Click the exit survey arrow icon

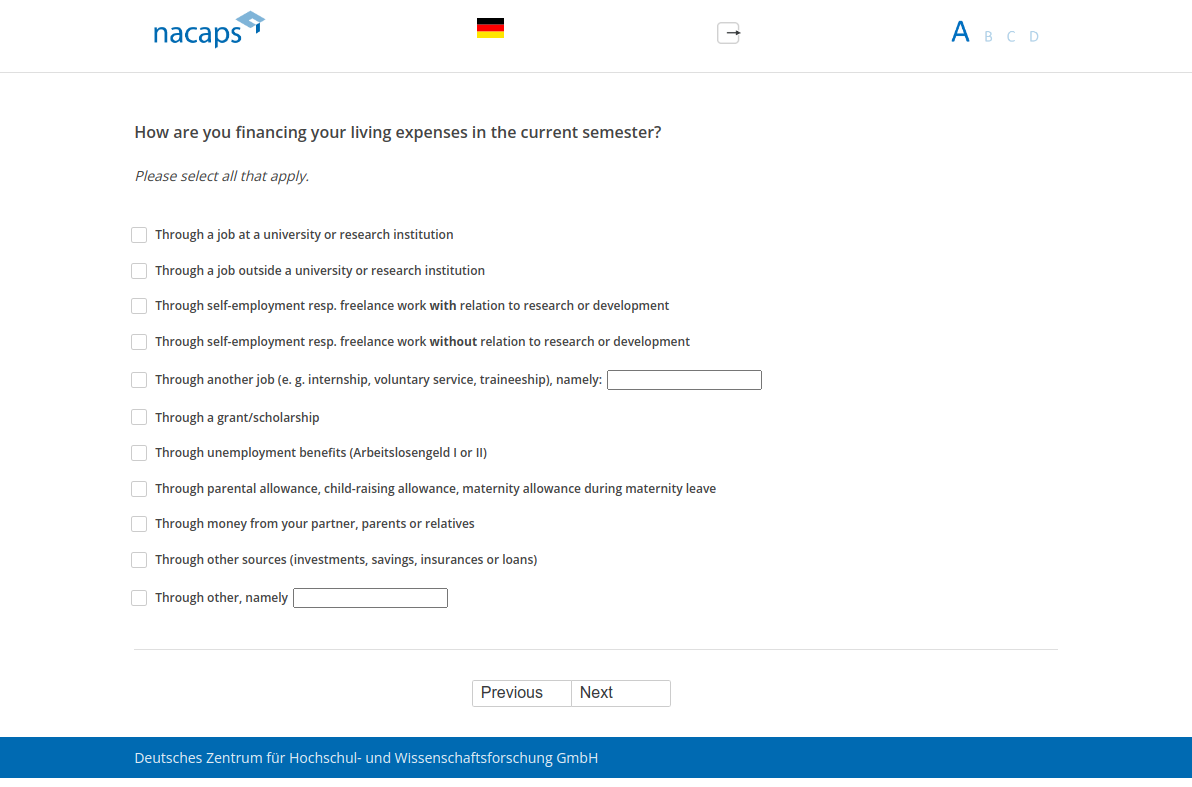pos(729,33)
